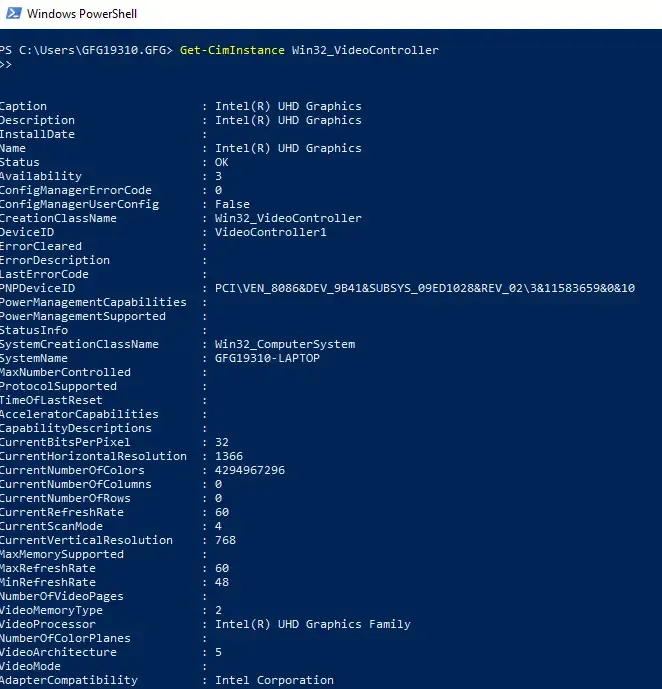Click the SystemName value GFG19310-LAPTOP
Viewport: 662px width, 689px height.
267,358
